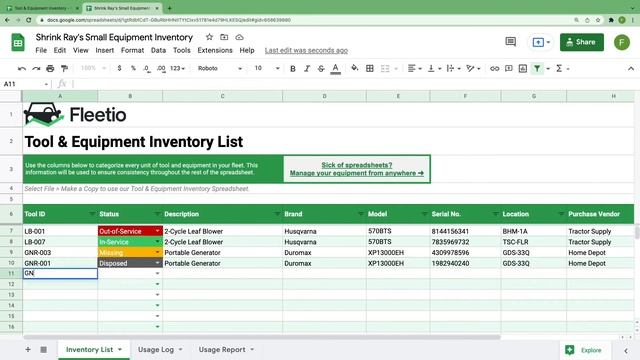This screenshot has height=360, width=640.
Task: Click the horizontal scrollbar
Action: [x=262, y=337]
